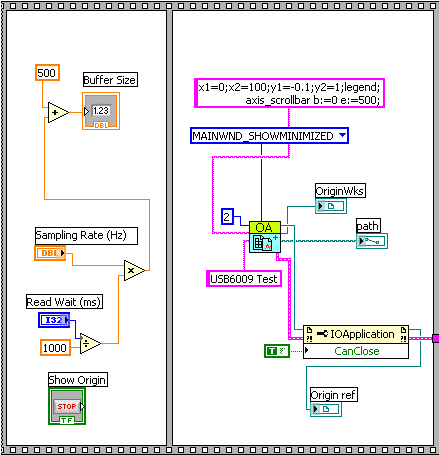Viewport: 439px width, 455px height.
Task: Select the Multiply function node
Action: [134, 270]
